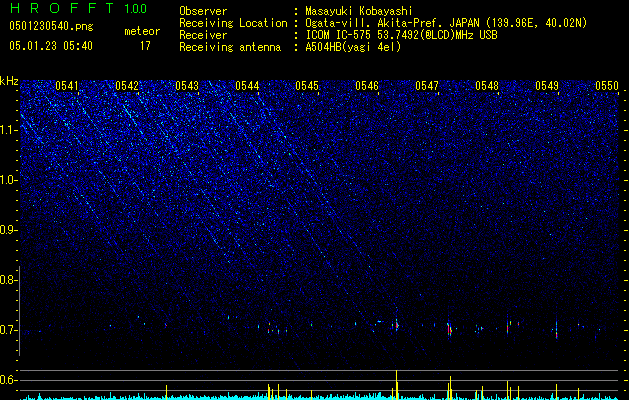
Task: Click the Observer label
Action: pyautogui.click(x=203, y=11)
